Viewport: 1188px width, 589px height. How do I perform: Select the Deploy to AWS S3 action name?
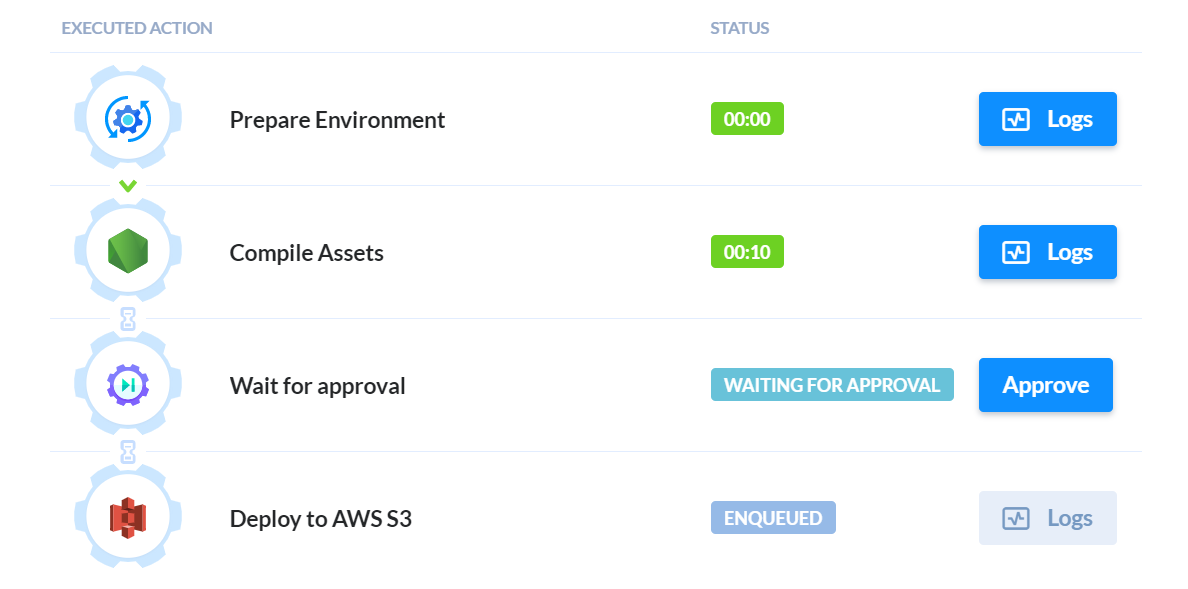[x=320, y=519]
